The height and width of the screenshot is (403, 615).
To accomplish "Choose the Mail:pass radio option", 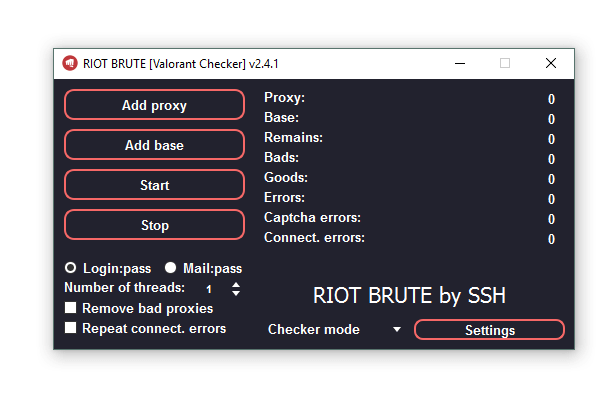I will pyautogui.click(x=171, y=268).
